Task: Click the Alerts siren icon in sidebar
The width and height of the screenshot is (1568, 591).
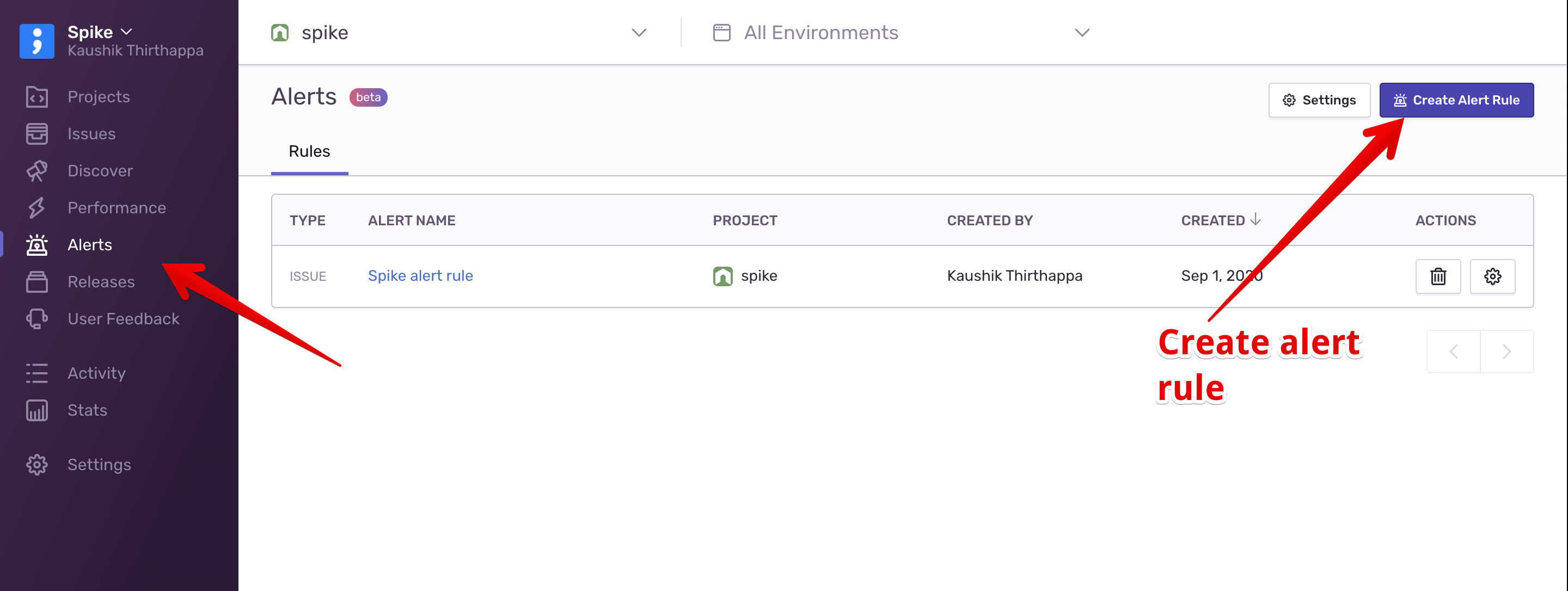Action: (x=36, y=245)
